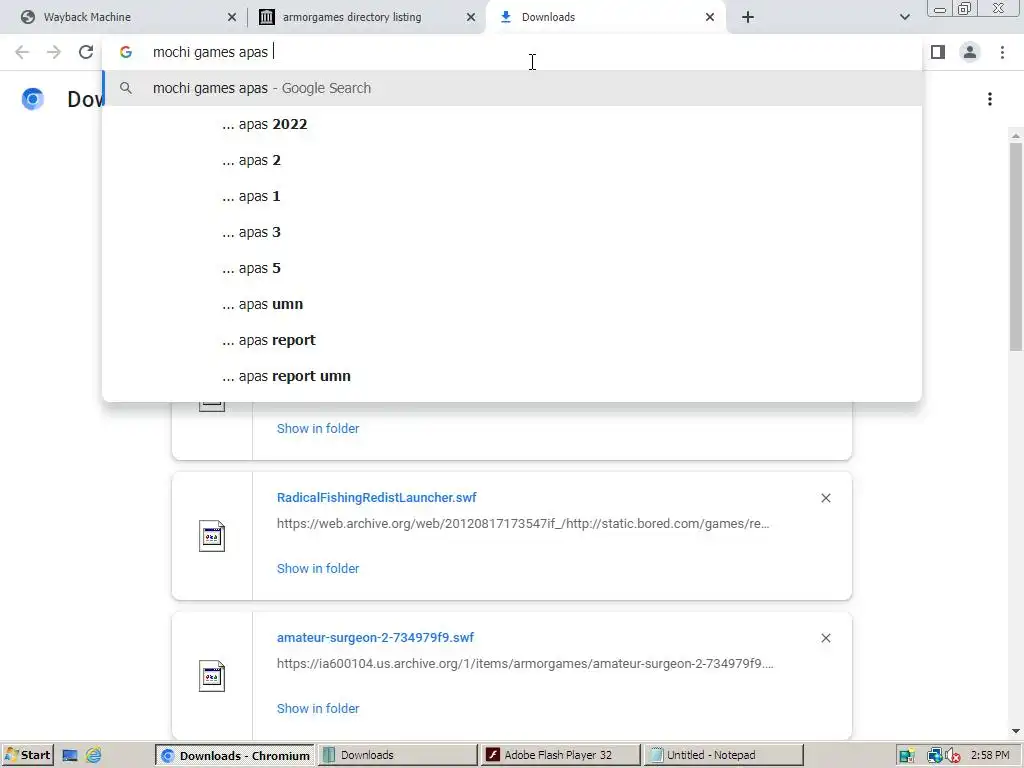Click the Chromium logo on Downloads page
1024x768 pixels.
[33, 99]
